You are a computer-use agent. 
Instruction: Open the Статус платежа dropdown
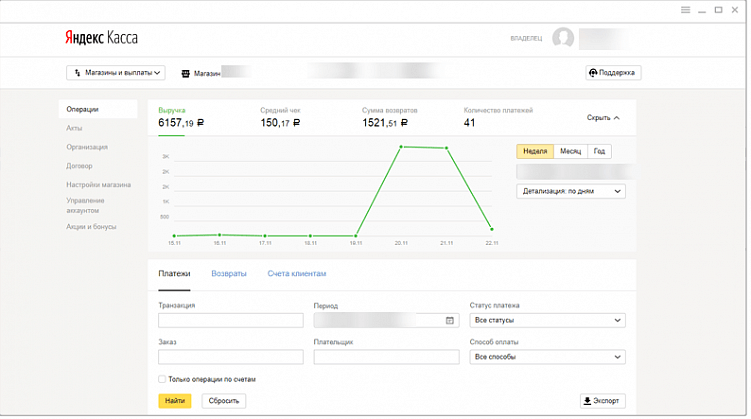[x=547, y=321]
